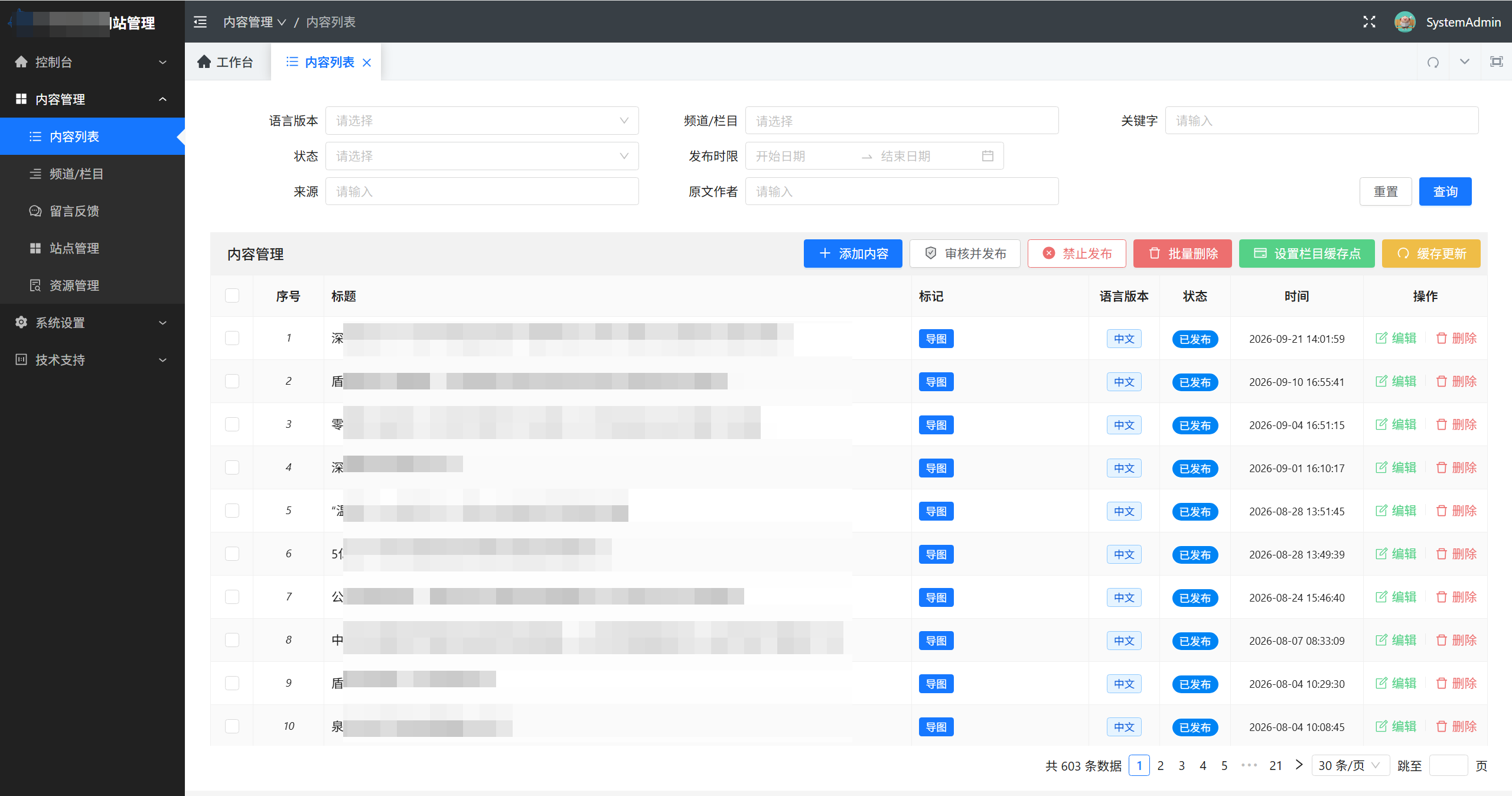
Task: Click 批量删除 button
Action: pos(1182,254)
